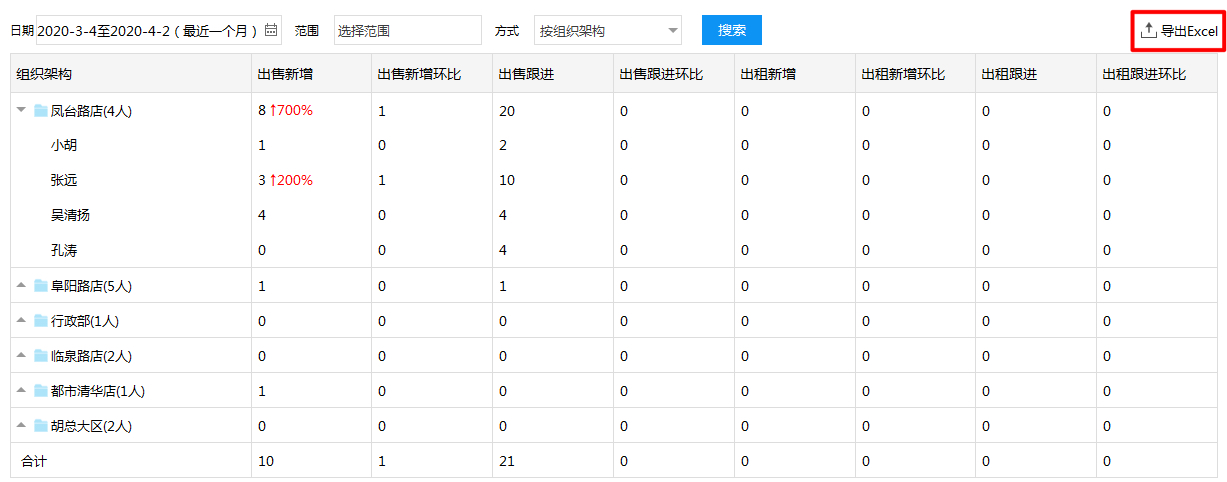1227x482 pixels.
Task: Expand the 胡总大区(2人) tree node
Action: (21, 426)
